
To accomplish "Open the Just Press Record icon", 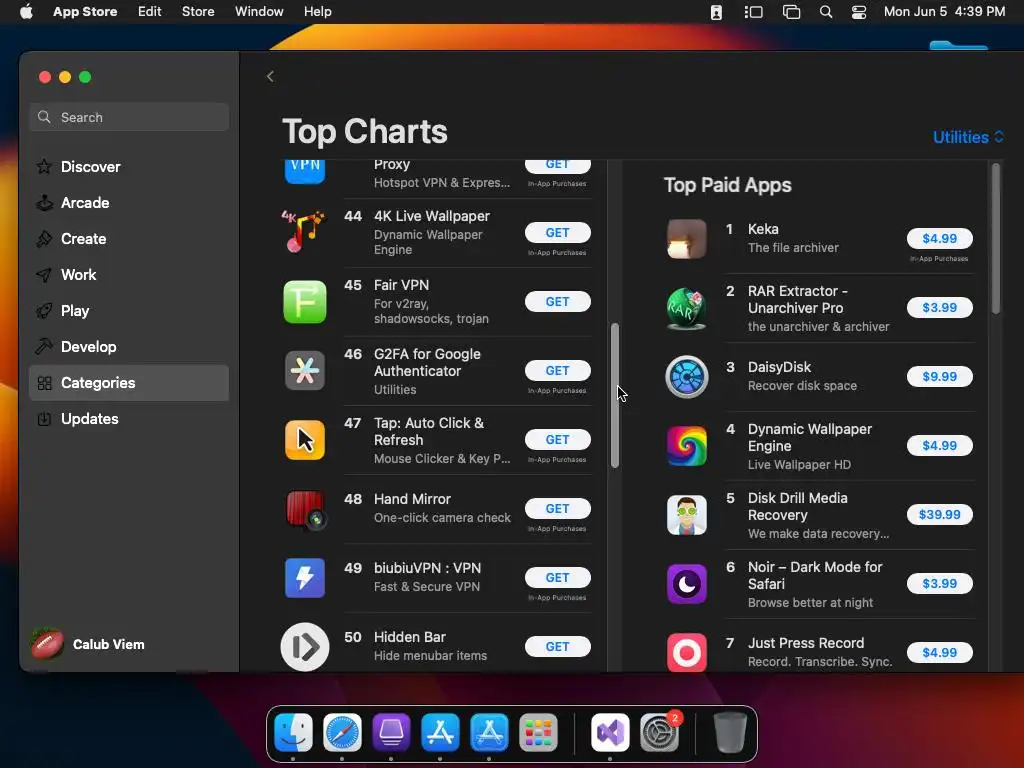I will tap(686, 652).
